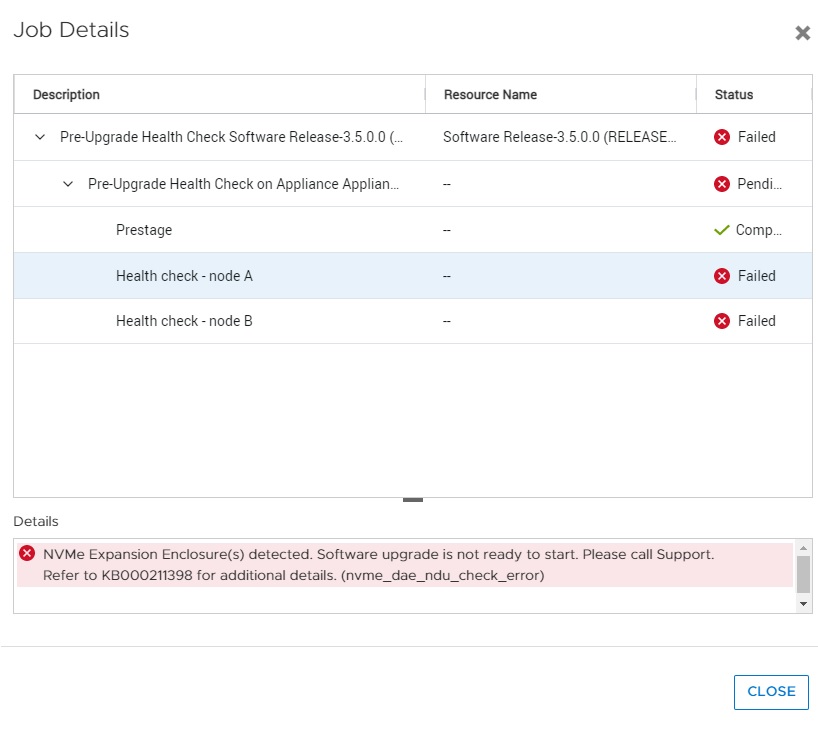
Task: Click the Pending error icon on the Appliance row
Action: (721, 184)
